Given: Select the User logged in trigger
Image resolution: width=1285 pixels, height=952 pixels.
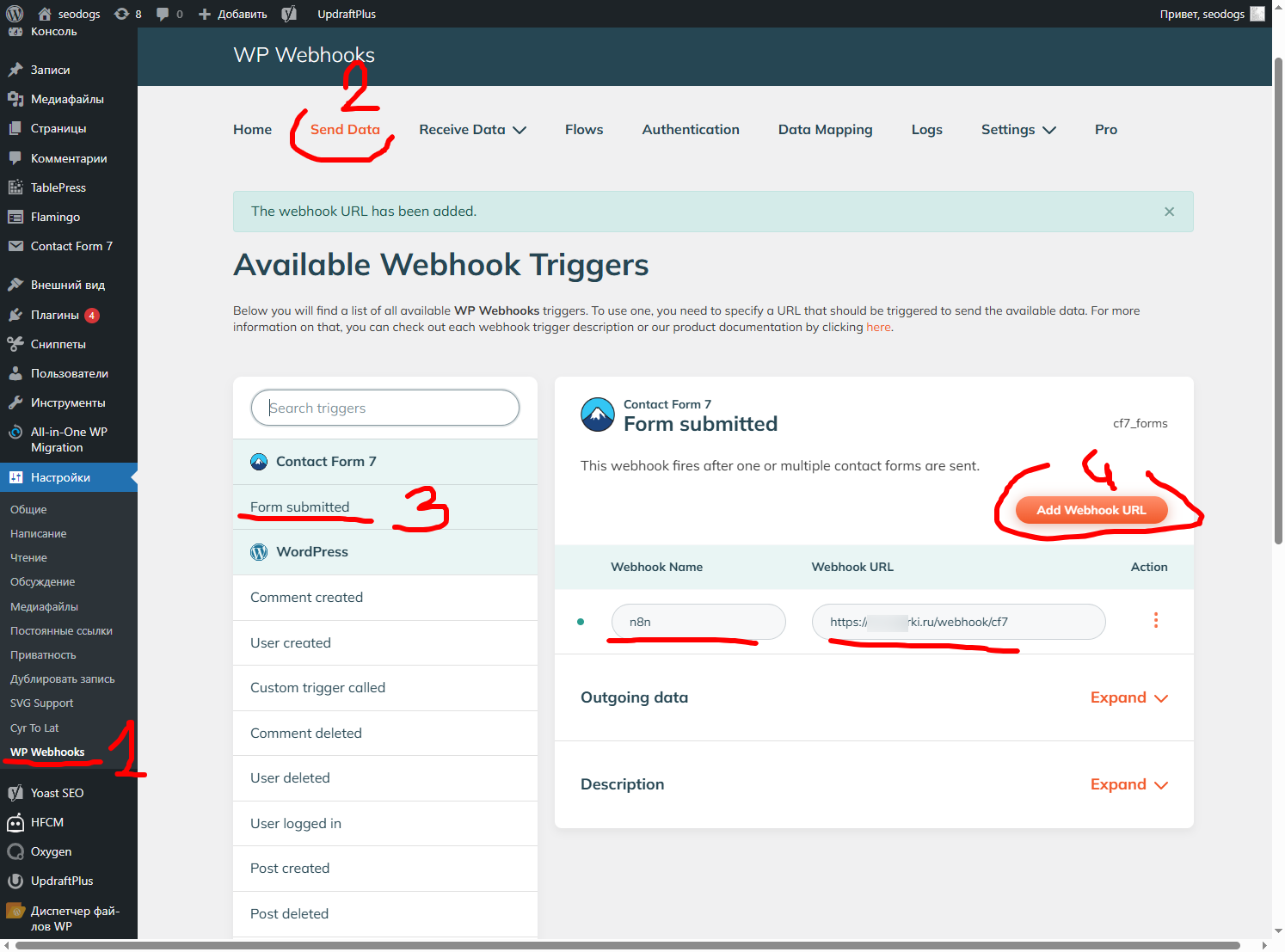Looking at the screenshot, I should [x=385, y=823].
